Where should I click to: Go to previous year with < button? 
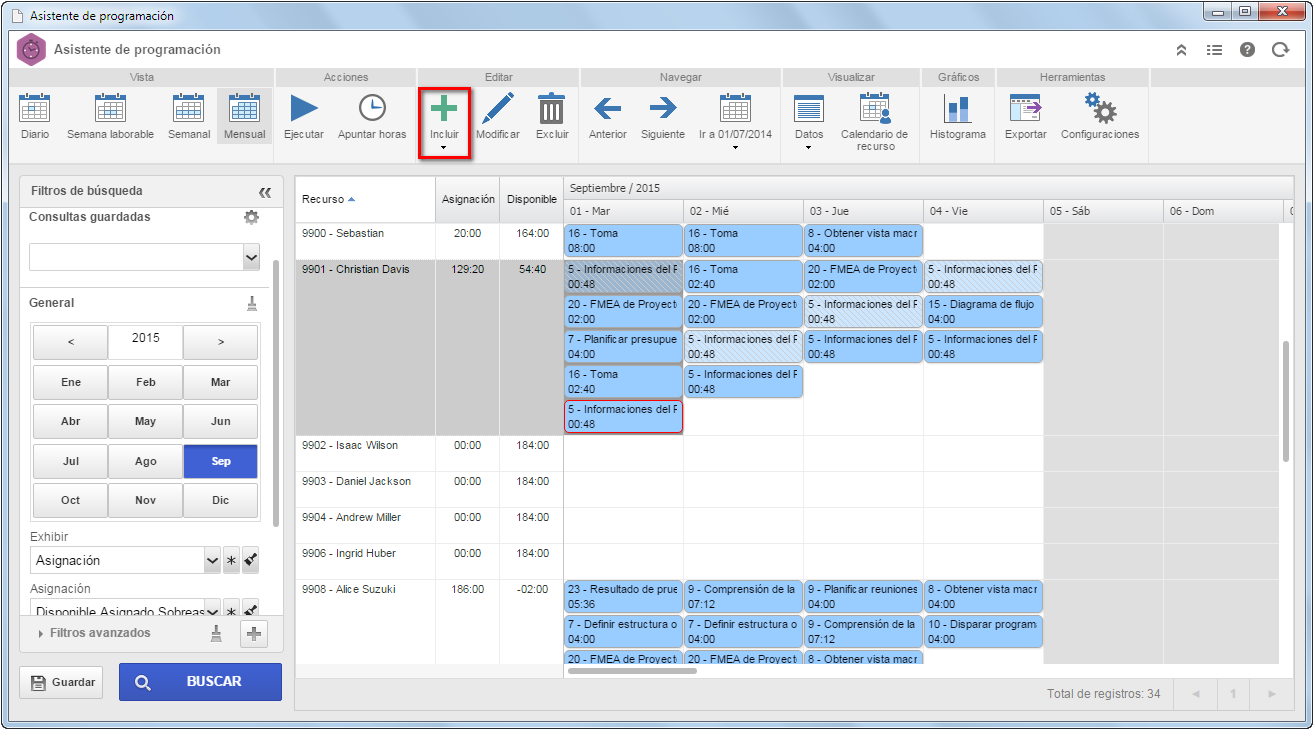(x=71, y=342)
